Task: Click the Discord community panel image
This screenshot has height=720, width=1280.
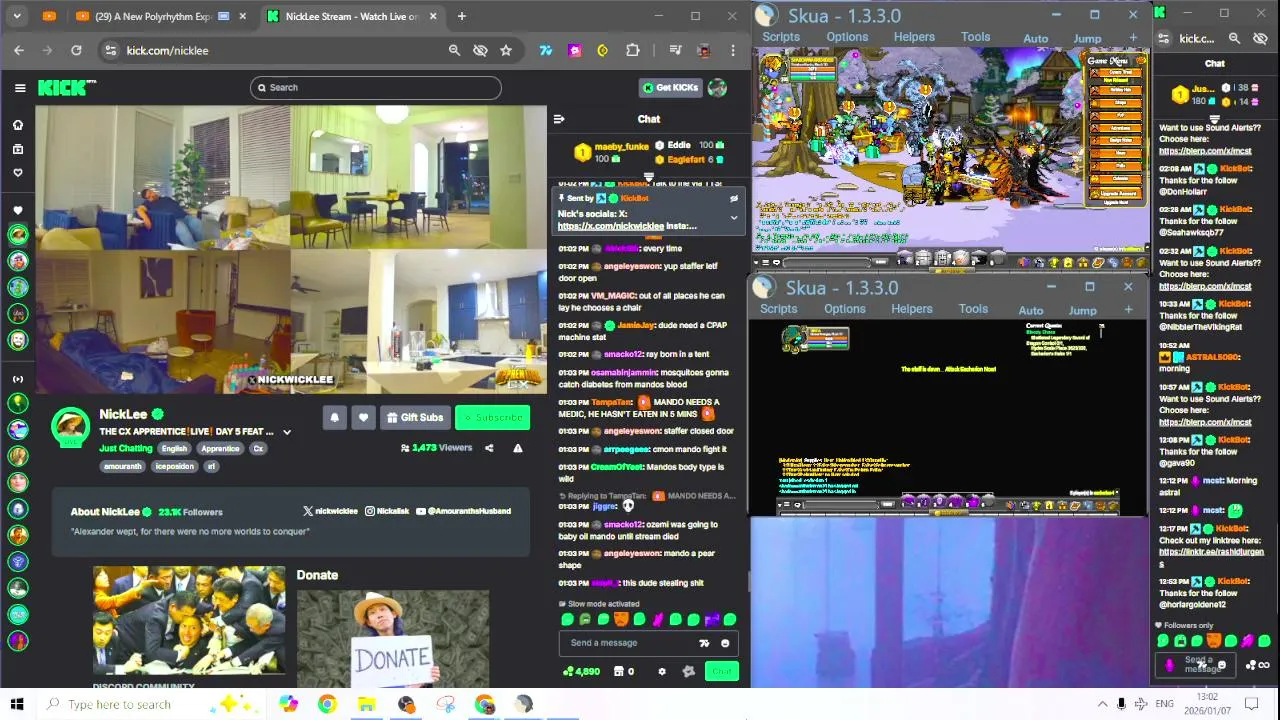Action: pyautogui.click(x=189, y=621)
